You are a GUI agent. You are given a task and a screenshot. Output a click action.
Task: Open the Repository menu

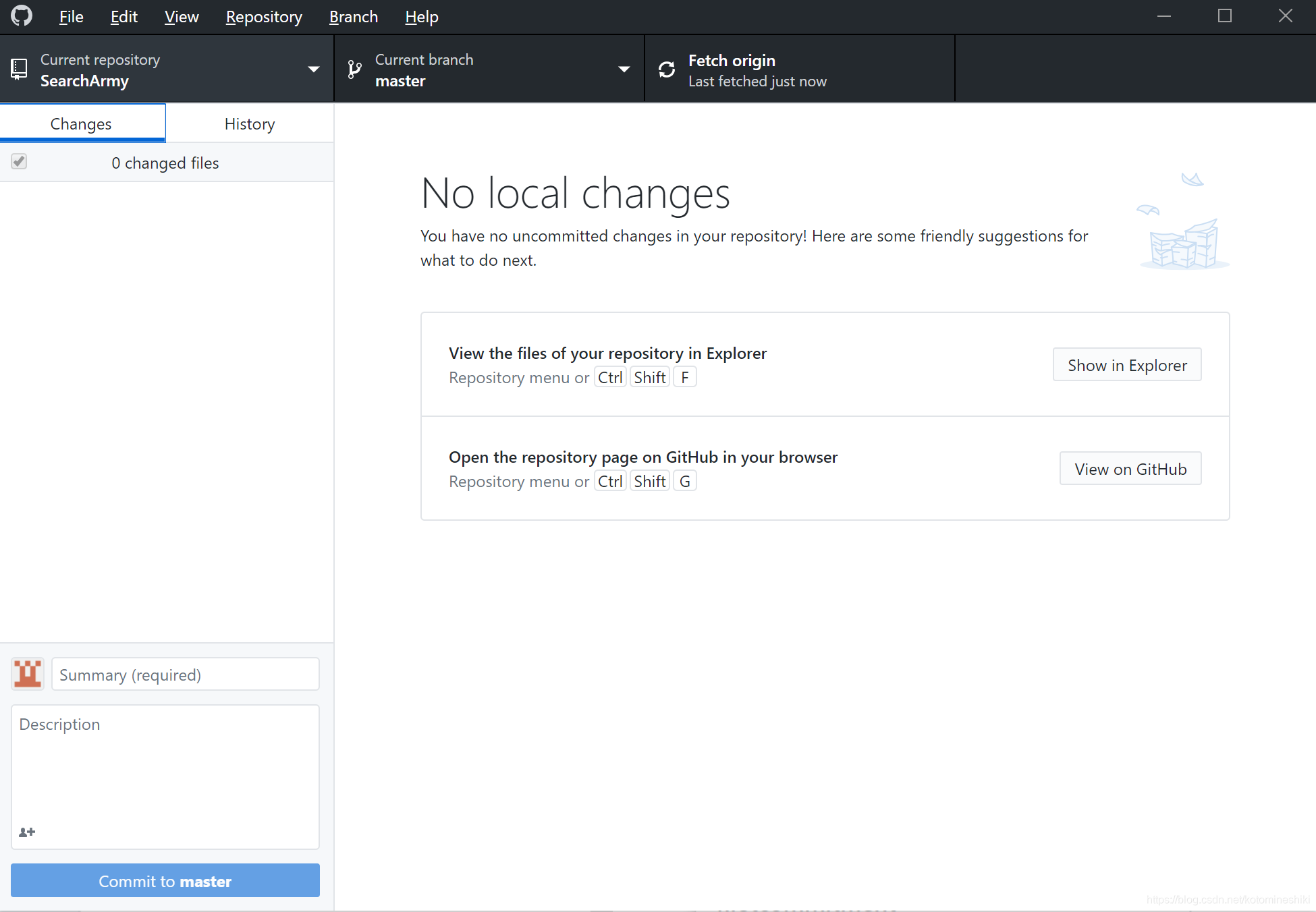pos(263,16)
